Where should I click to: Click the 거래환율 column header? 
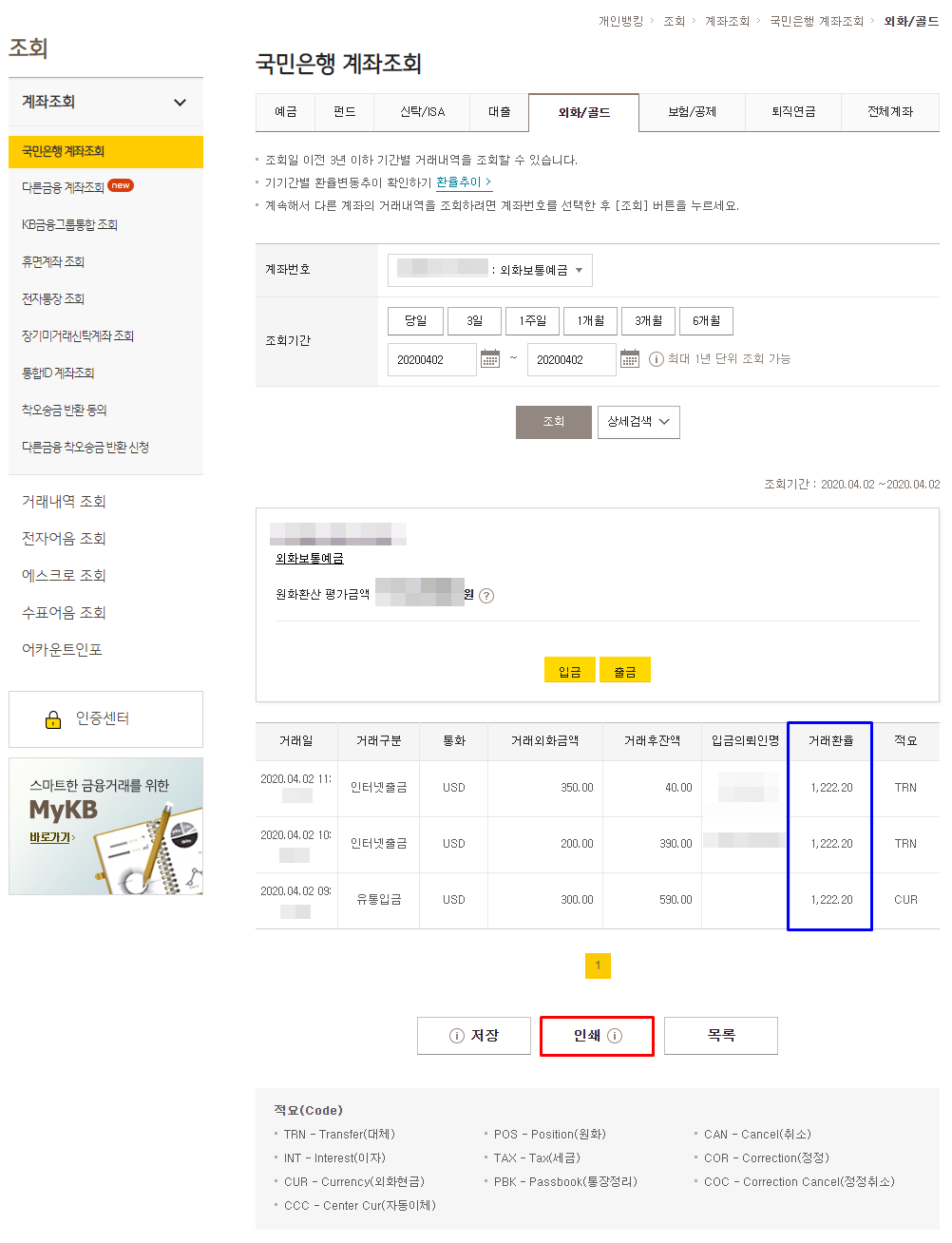pyautogui.click(x=830, y=741)
